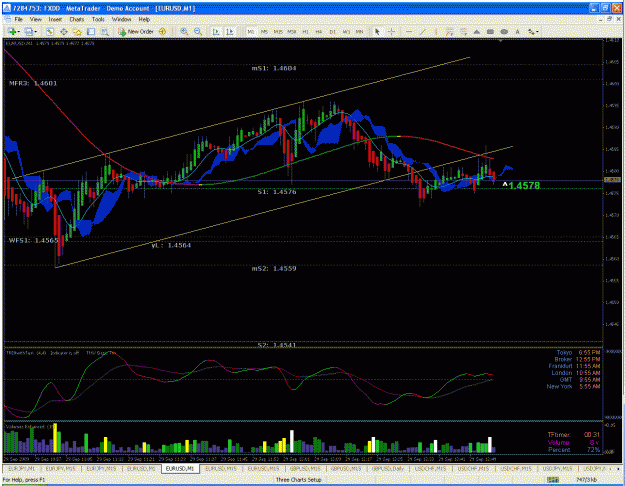Toggle the Data Window icon
Image resolution: width=625 pixels, height=486 pixels.
pos(63,31)
